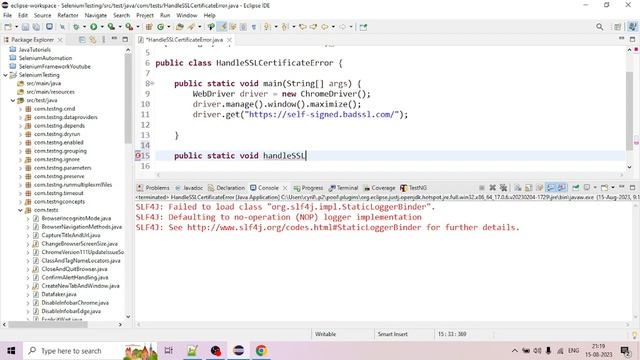Minimize the Package Explorer view

[114, 39]
